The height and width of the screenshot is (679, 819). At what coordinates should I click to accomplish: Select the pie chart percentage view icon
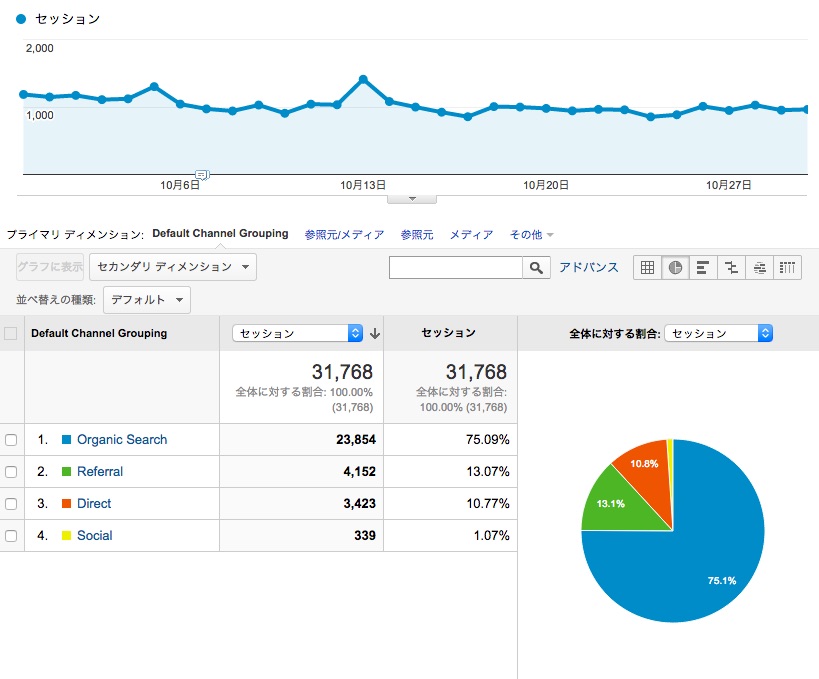pyautogui.click(x=675, y=268)
